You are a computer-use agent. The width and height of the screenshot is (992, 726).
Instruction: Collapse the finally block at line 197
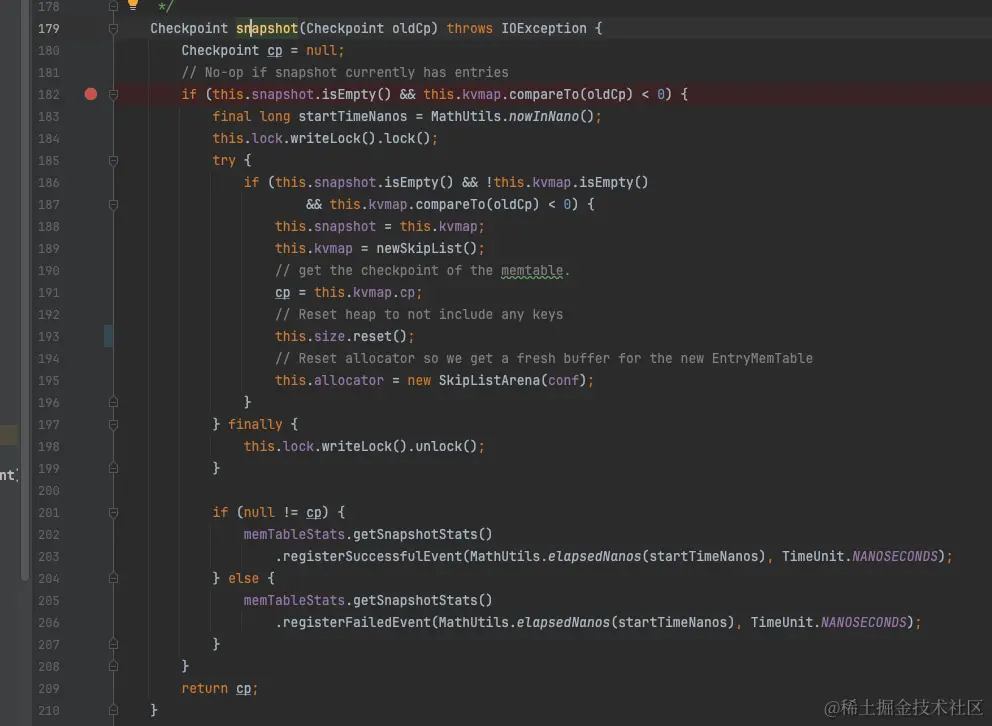click(x=113, y=424)
